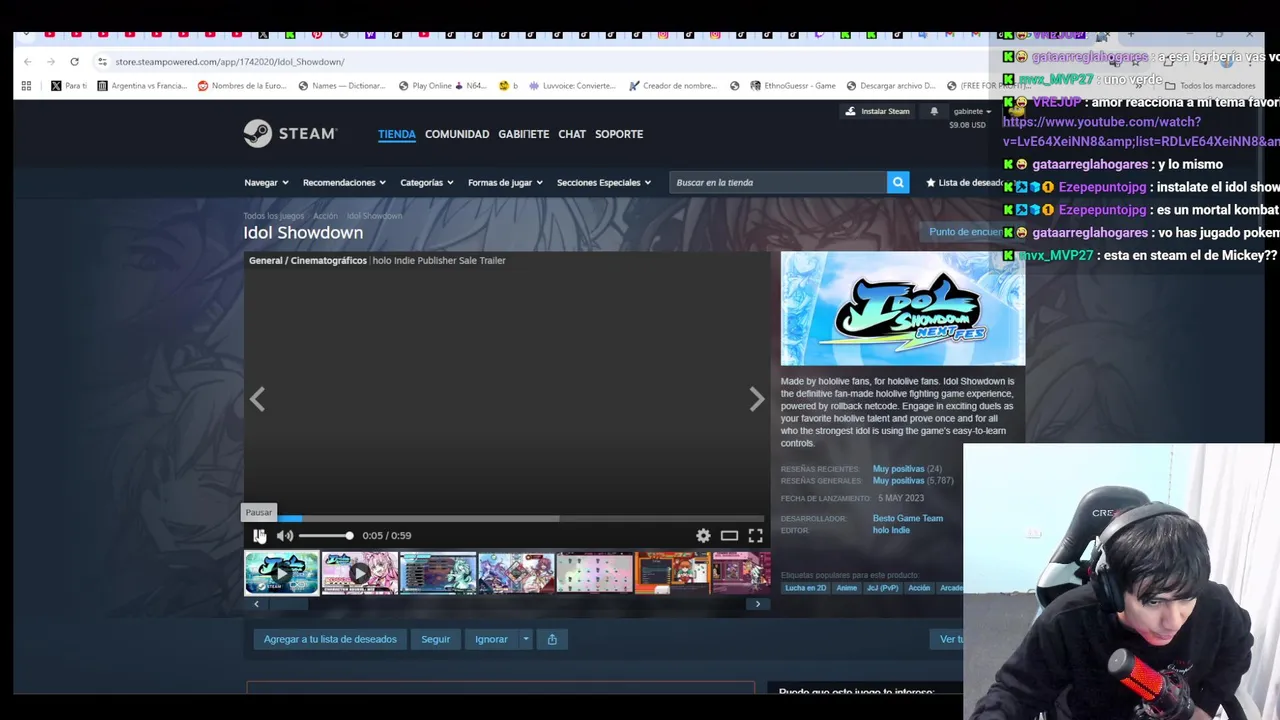The image size is (1280, 720).
Task: Select fourth screenshot thumbnail
Action: point(516,574)
